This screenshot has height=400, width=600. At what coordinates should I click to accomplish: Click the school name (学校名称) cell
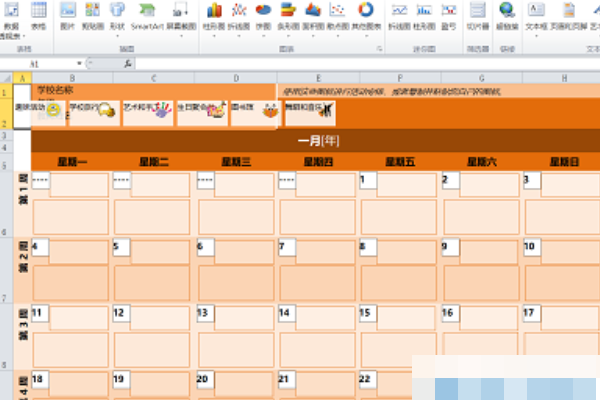pyautogui.click(x=153, y=91)
